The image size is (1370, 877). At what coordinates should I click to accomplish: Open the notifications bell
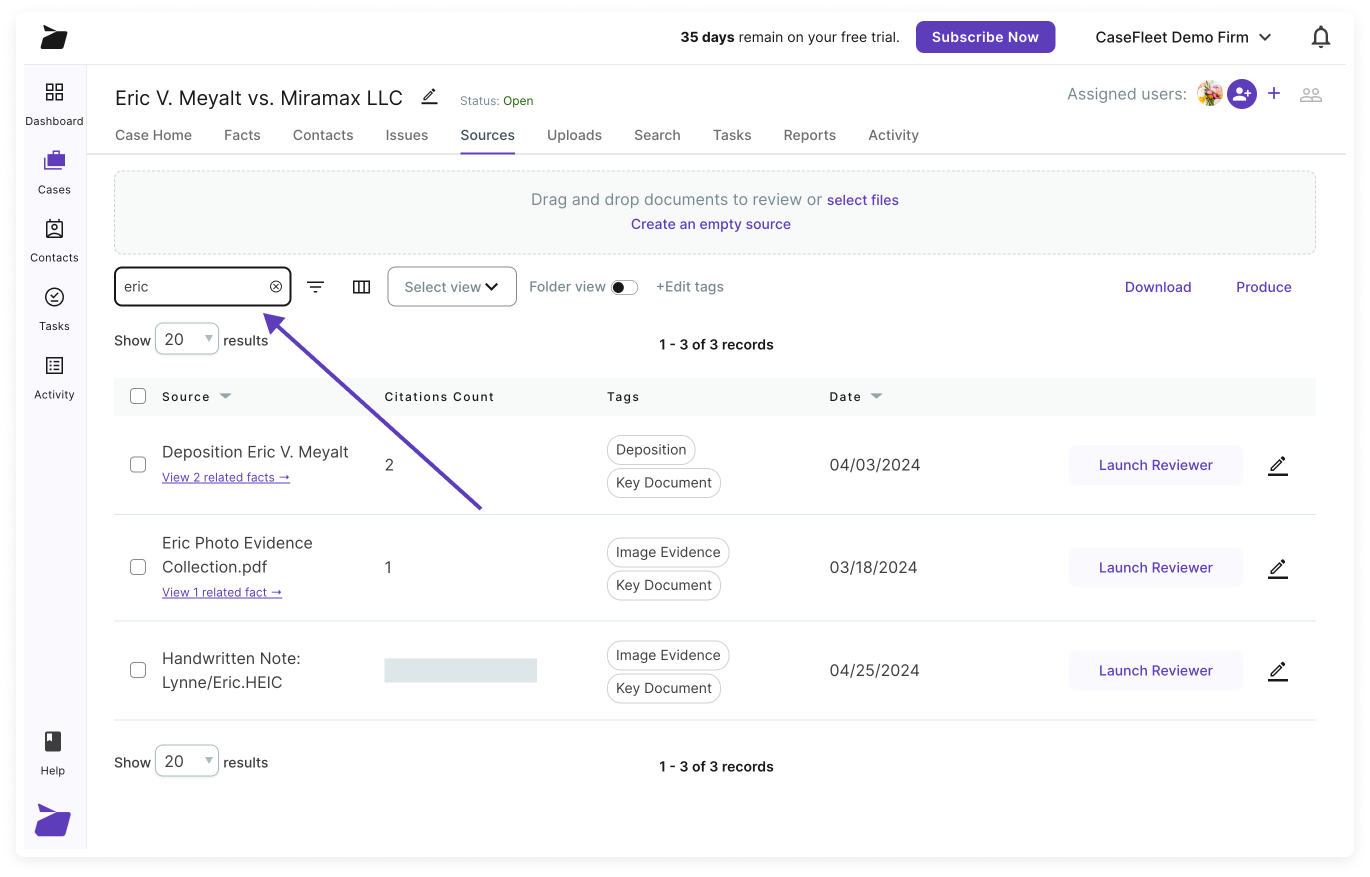coord(1321,38)
